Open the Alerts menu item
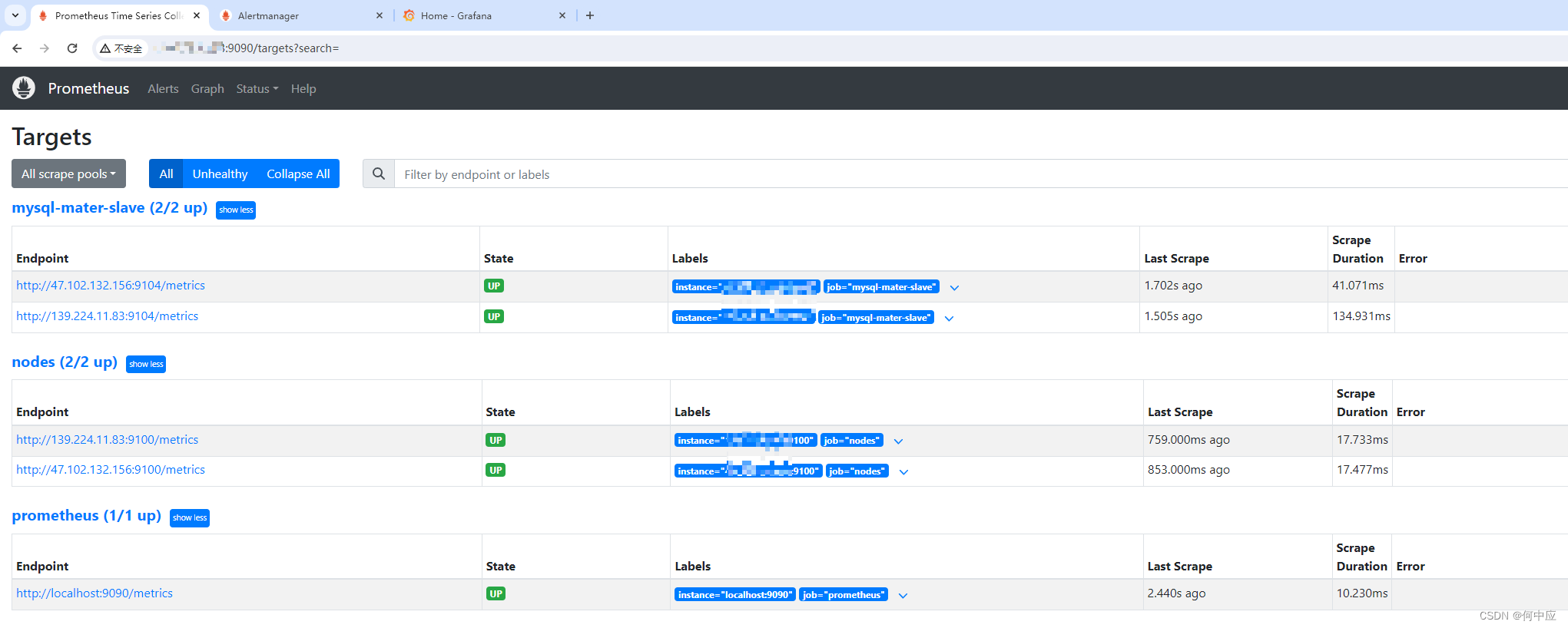Viewport: 1568px width, 628px height. click(163, 89)
